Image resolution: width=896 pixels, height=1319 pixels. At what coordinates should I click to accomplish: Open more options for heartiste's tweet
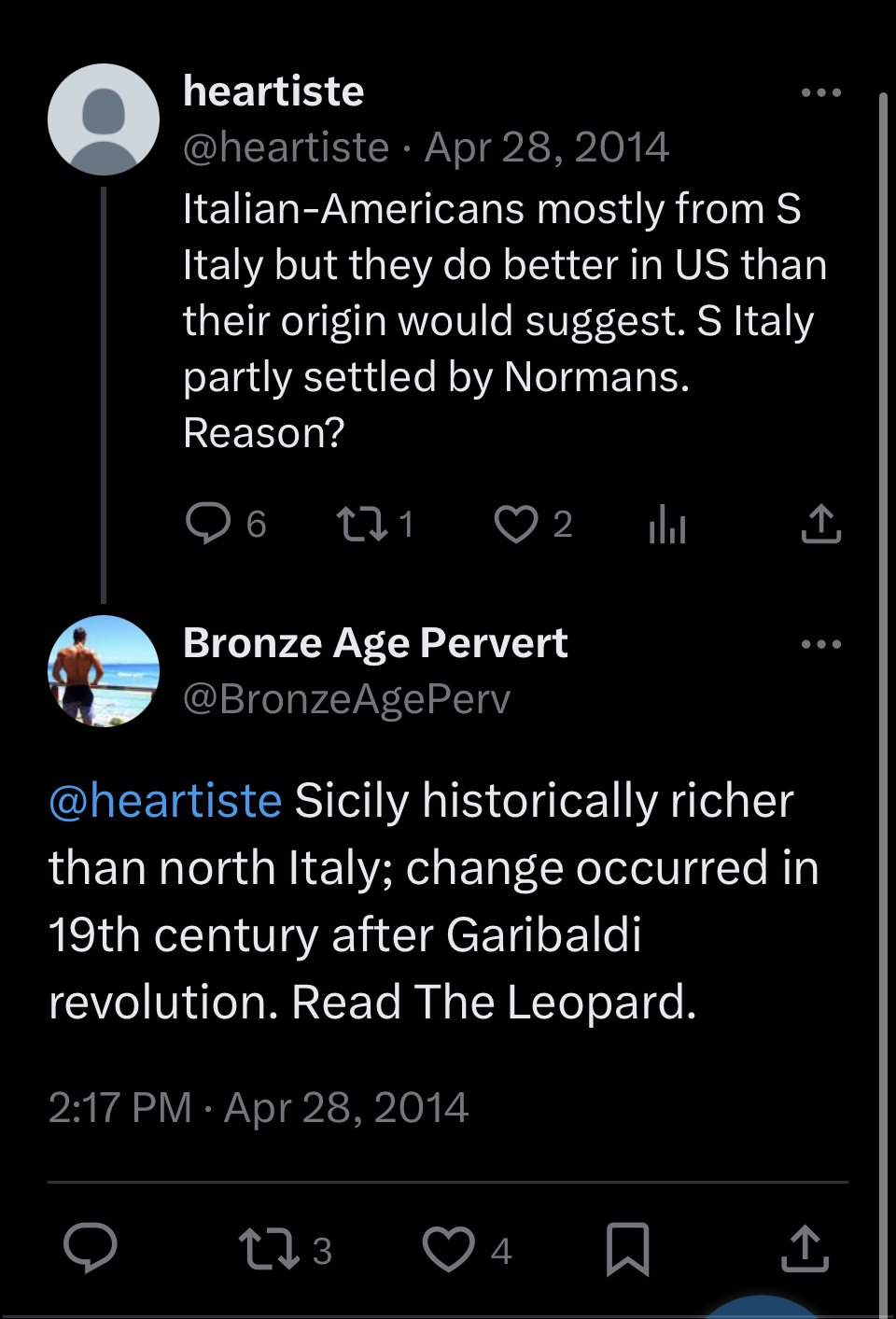click(x=821, y=92)
